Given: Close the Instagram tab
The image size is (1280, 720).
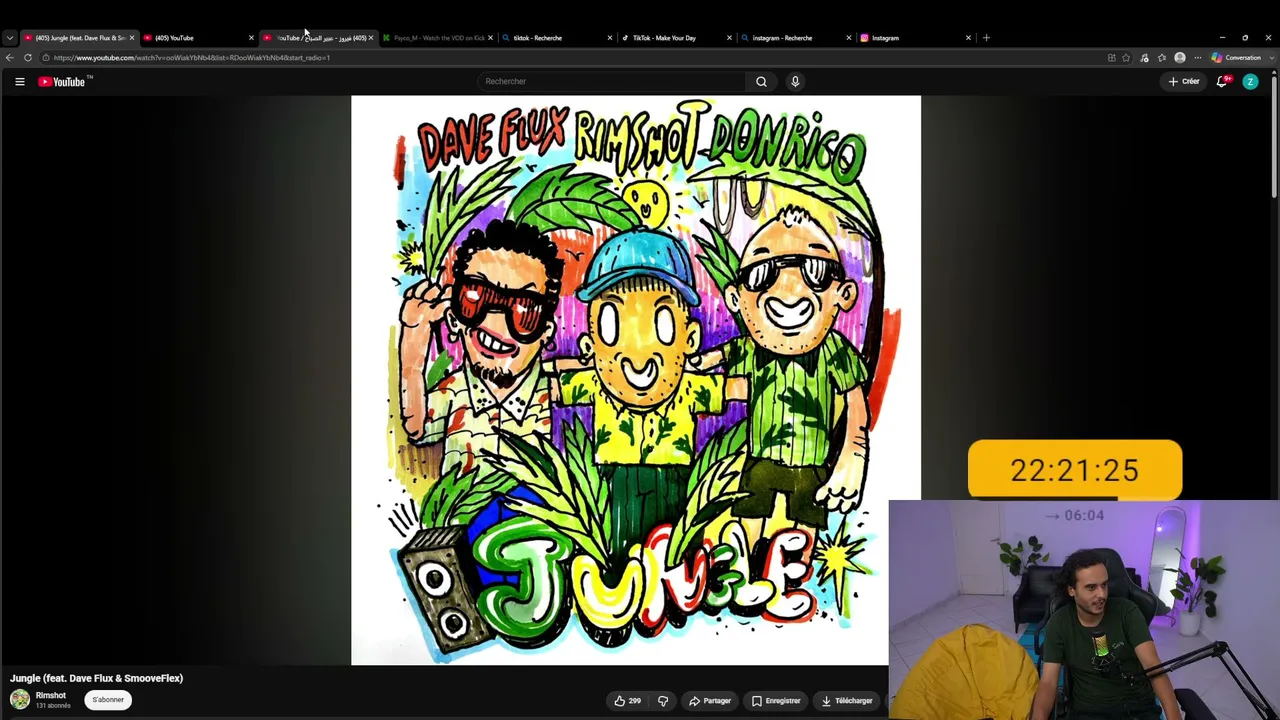Looking at the screenshot, I should [x=968, y=38].
